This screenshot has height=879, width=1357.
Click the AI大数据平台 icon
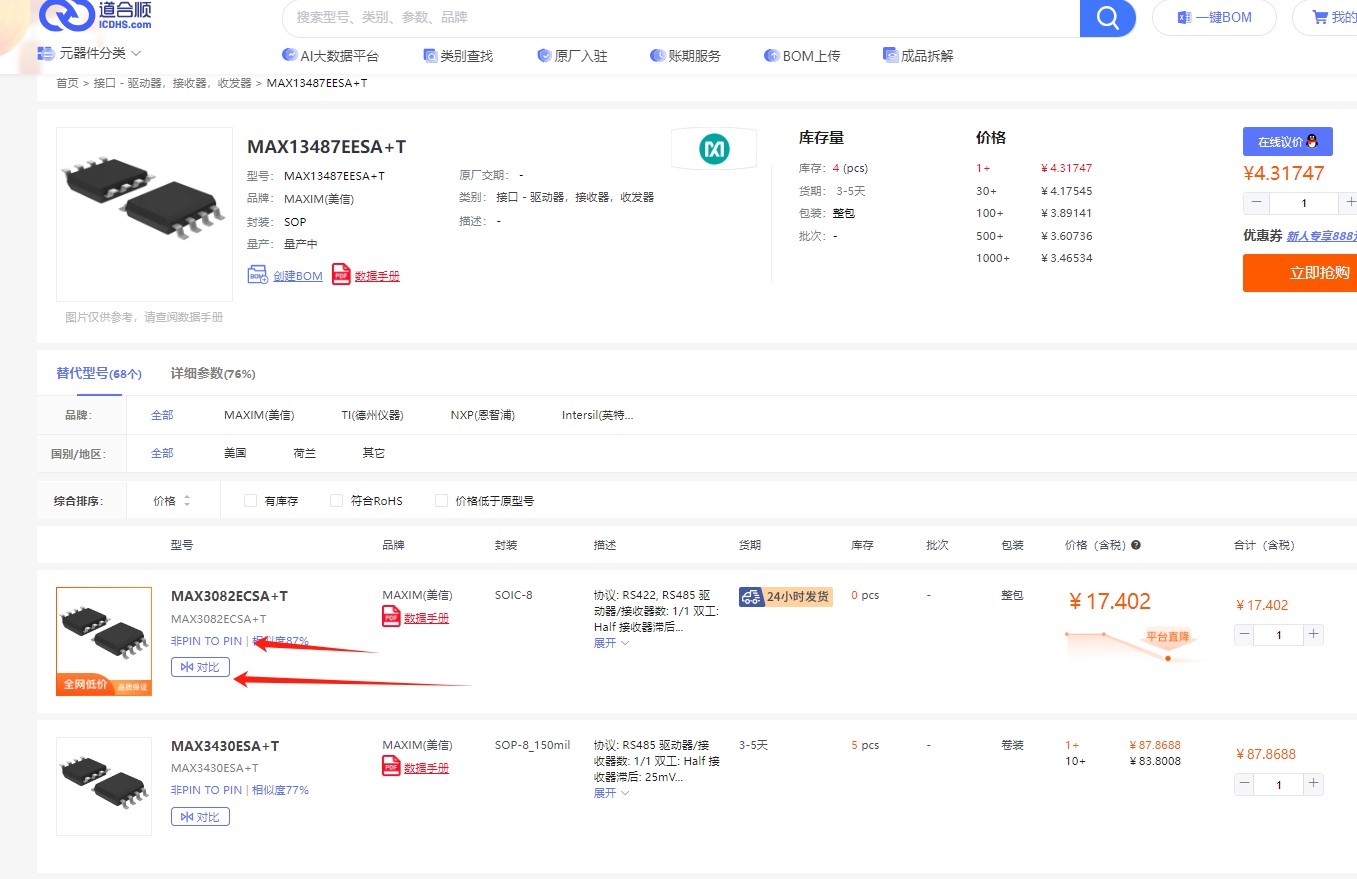coord(289,55)
